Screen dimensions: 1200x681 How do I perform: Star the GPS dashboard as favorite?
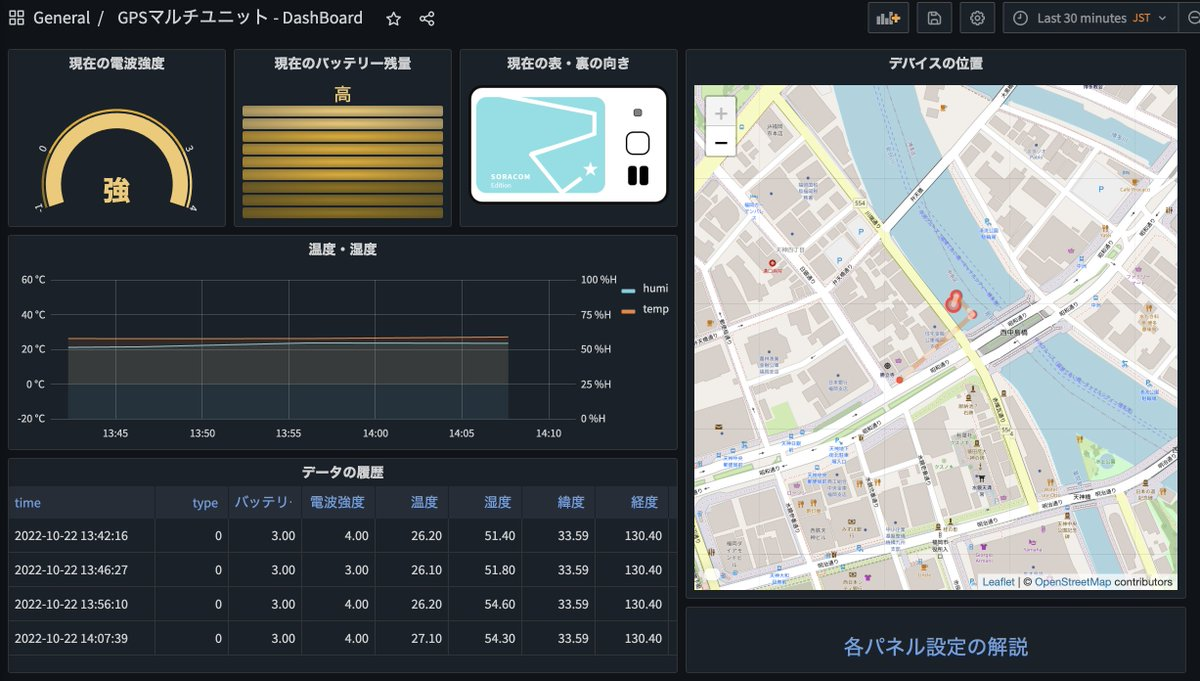tap(394, 18)
